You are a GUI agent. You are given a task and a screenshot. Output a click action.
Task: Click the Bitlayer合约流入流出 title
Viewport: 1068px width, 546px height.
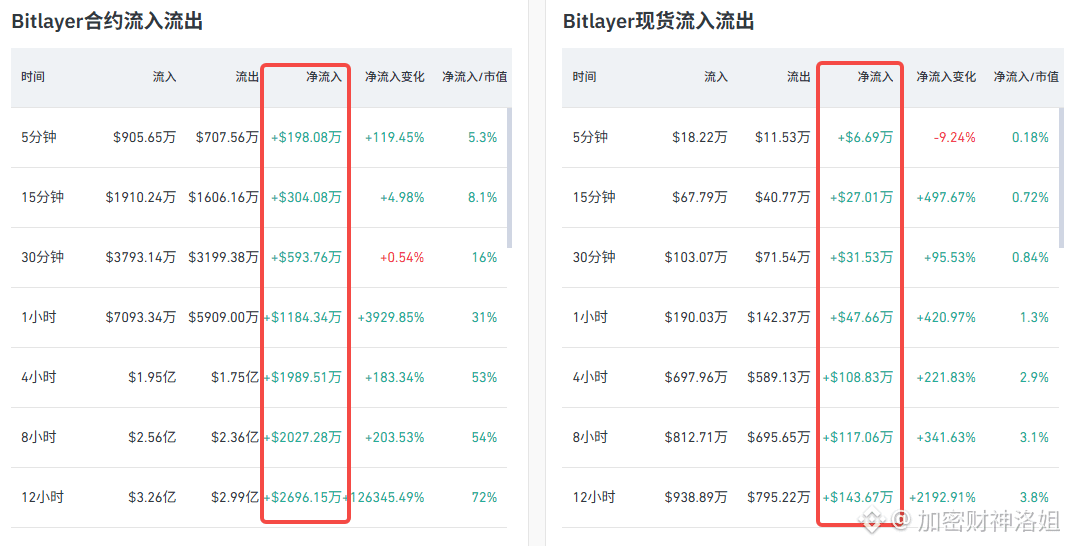coord(107,21)
